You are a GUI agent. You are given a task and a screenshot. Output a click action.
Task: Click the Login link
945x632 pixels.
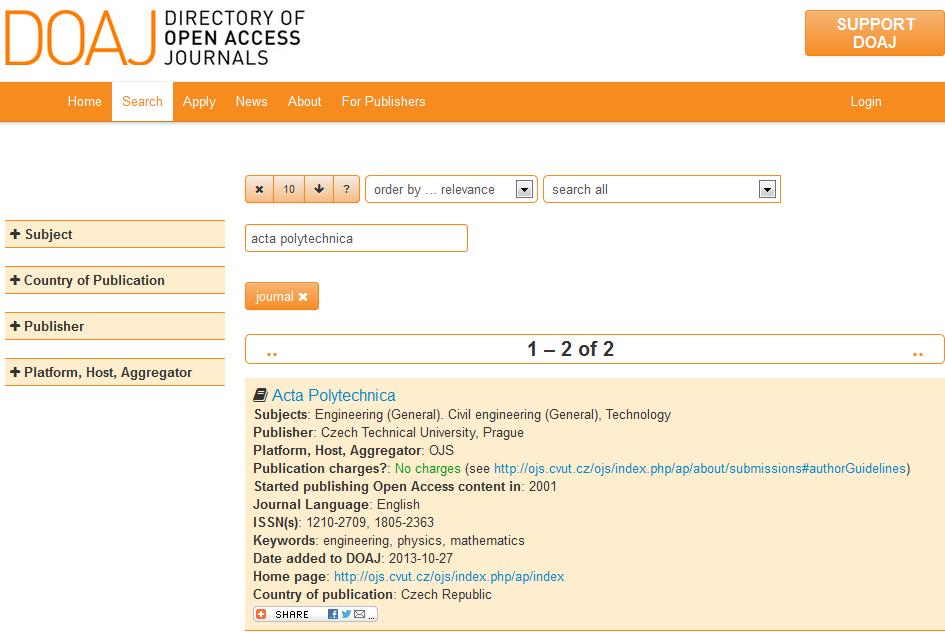[x=865, y=101]
